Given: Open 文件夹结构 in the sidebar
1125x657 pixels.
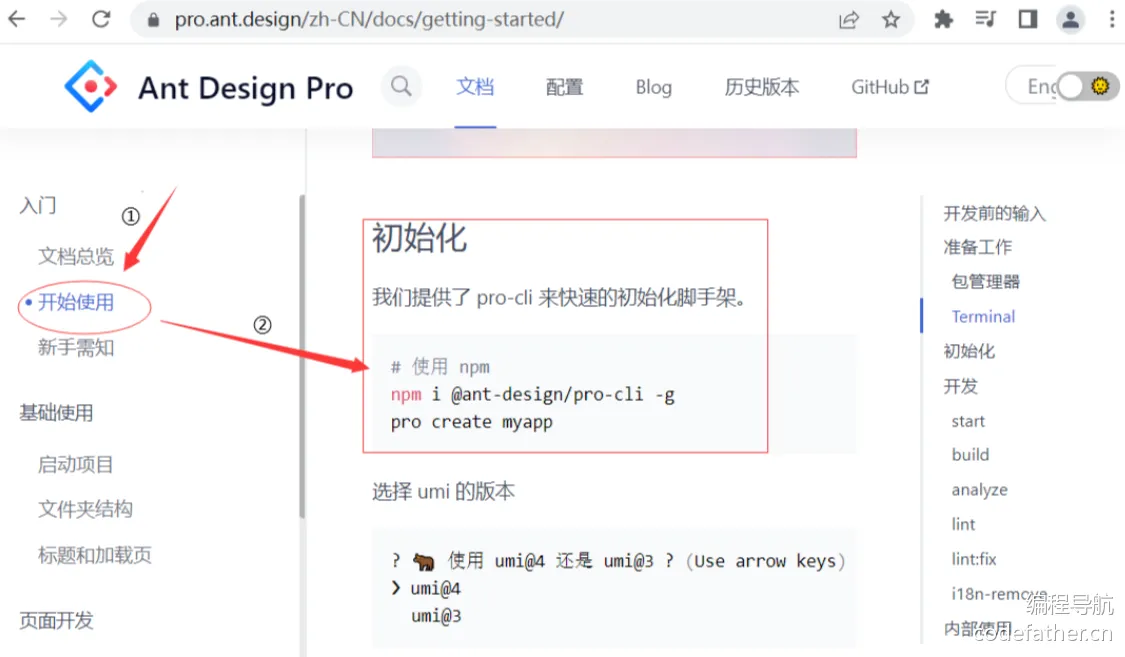Looking at the screenshot, I should (85, 509).
